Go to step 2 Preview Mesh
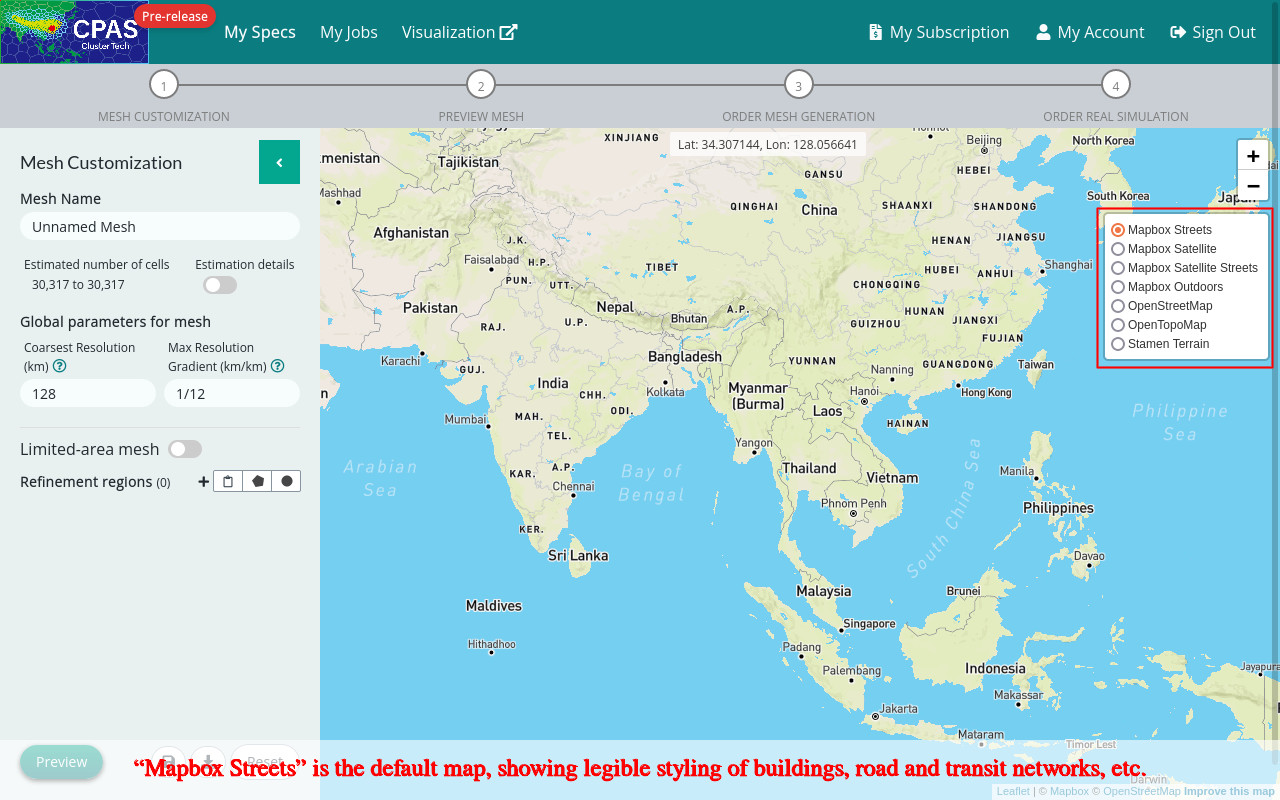1280x800 pixels. 481,85
